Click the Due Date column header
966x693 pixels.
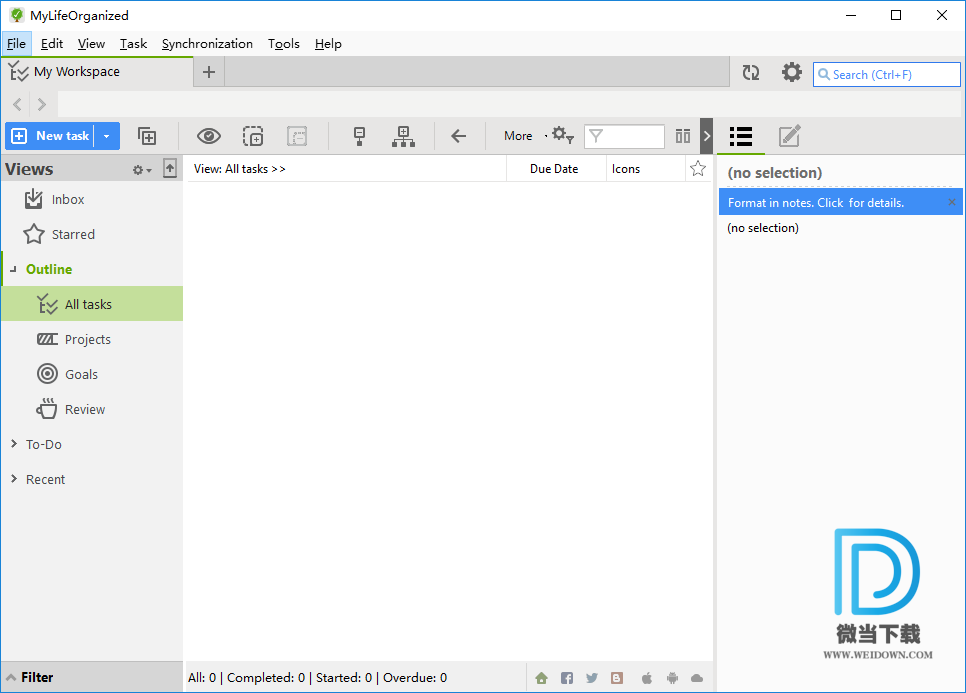pyautogui.click(x=554, y=169)
